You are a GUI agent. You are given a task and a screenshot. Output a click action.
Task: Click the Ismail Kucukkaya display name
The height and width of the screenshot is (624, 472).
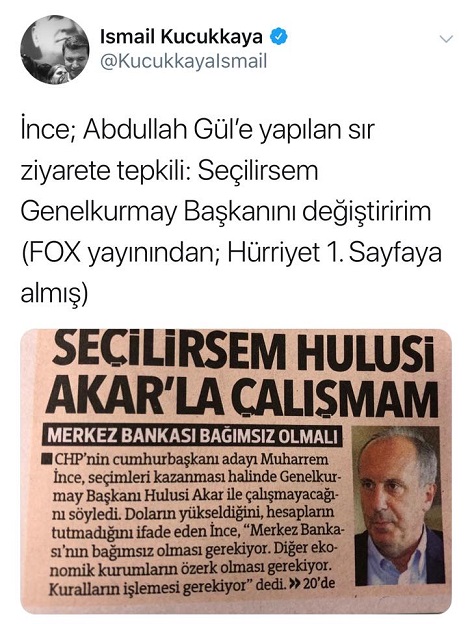[x=181, y=37]
